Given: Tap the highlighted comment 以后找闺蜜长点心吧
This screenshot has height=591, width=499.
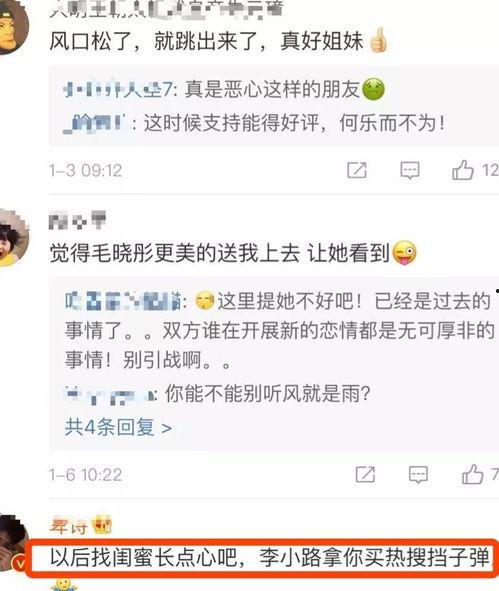Looking at the screenshot, I should 269,558.
